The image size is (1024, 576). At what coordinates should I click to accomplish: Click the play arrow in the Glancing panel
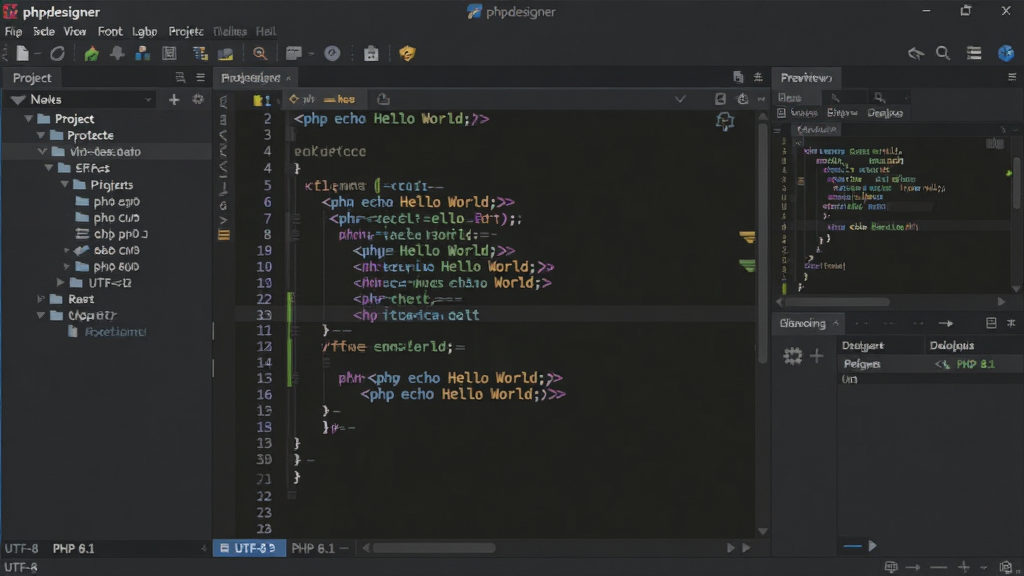pos(872,546)
